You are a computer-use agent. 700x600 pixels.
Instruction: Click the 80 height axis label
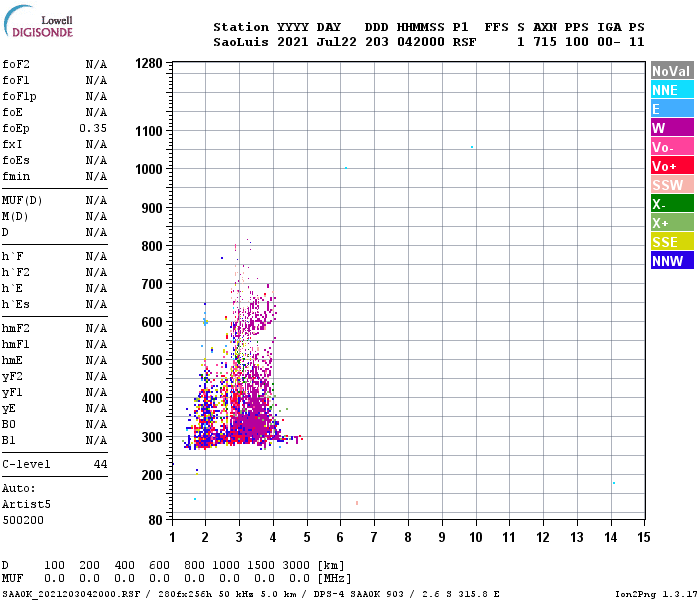pyautogui.click(x=156, y=520)
